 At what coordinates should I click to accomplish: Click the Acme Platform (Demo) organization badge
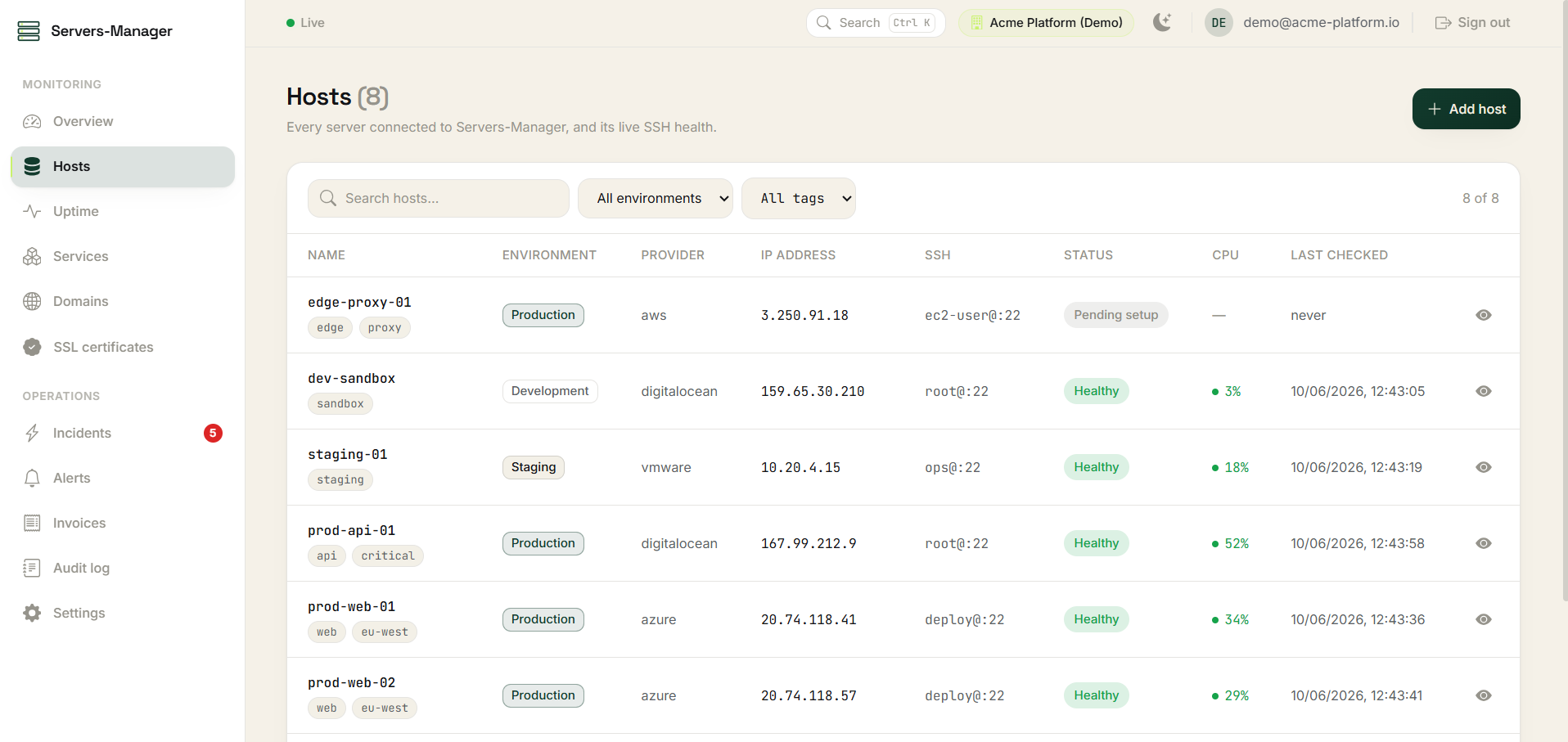click(1046, 23)
